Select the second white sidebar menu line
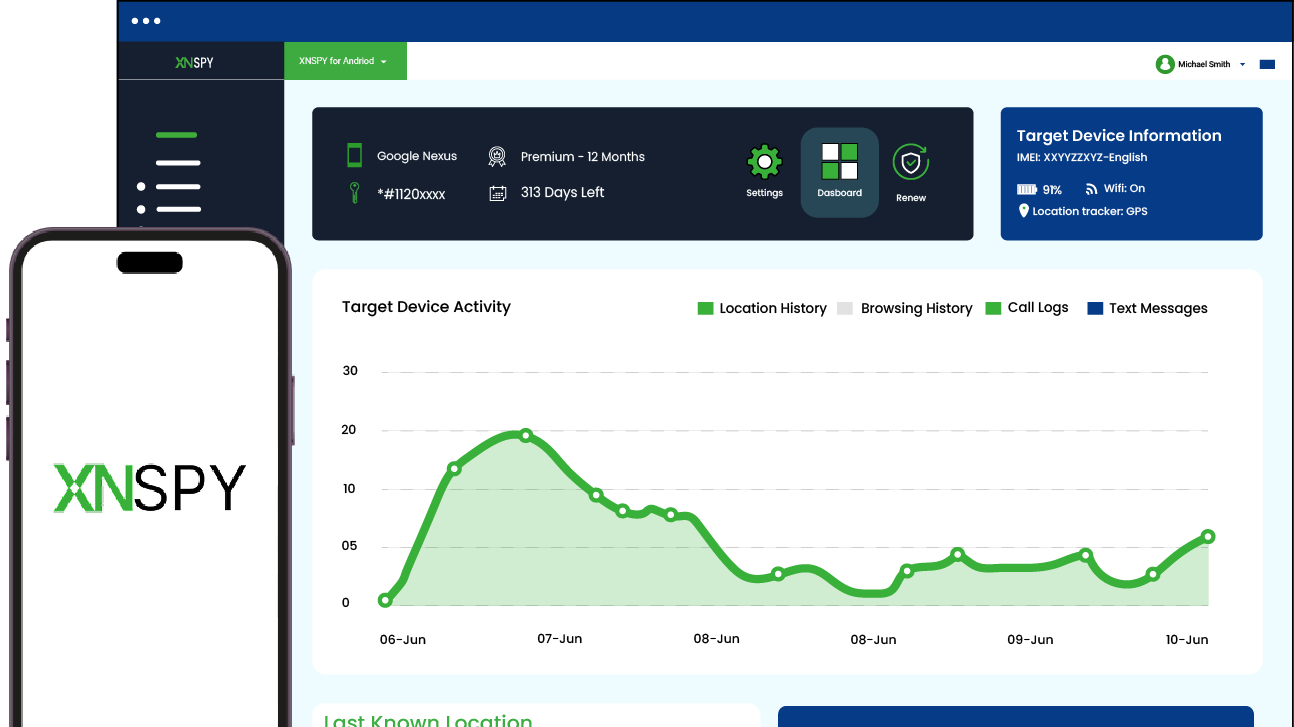The height and width of the screenshot is (727, 1294). pyautogui.click(x=178, y=186)
